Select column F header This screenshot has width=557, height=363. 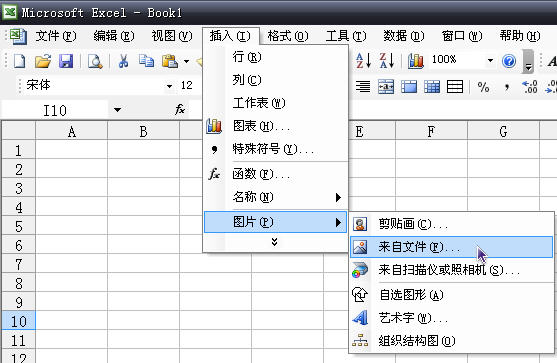tap(431, 131)
